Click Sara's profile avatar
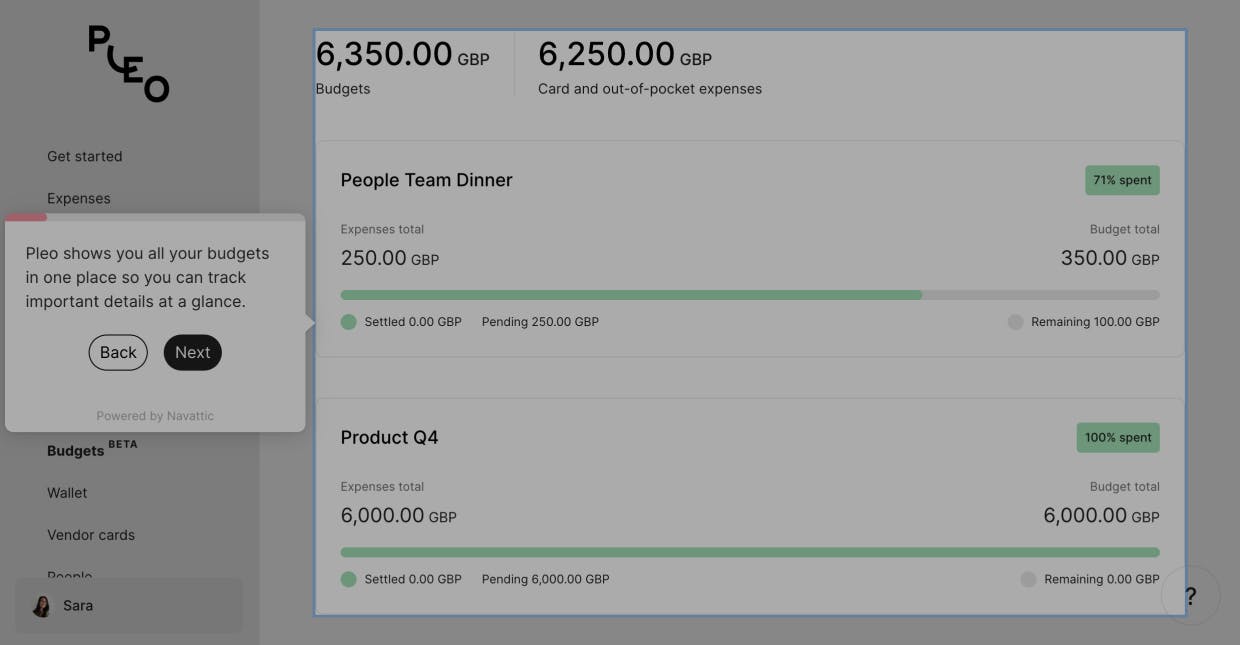 42,606
